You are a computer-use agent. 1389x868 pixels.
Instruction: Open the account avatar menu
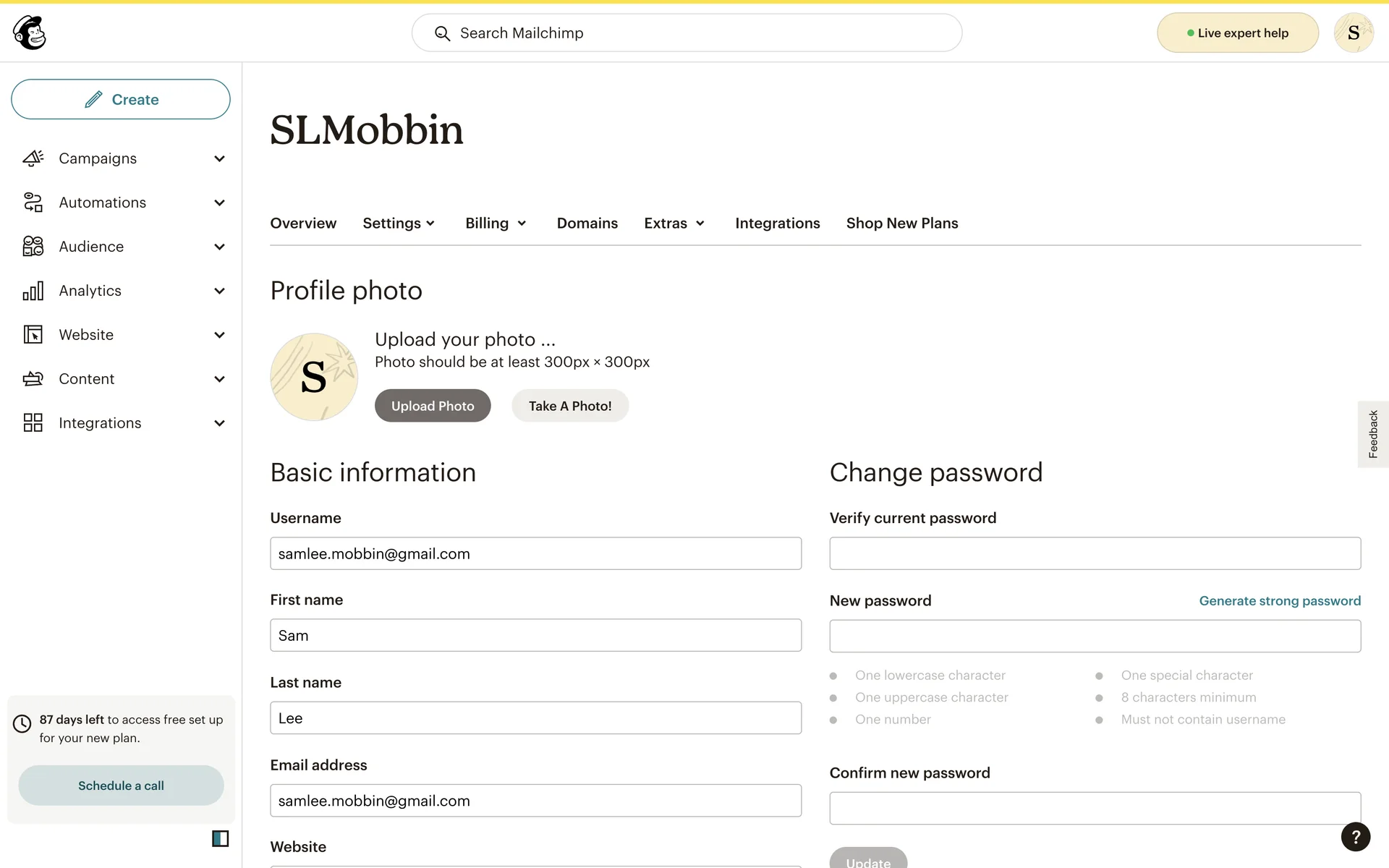coord(1353,33)
